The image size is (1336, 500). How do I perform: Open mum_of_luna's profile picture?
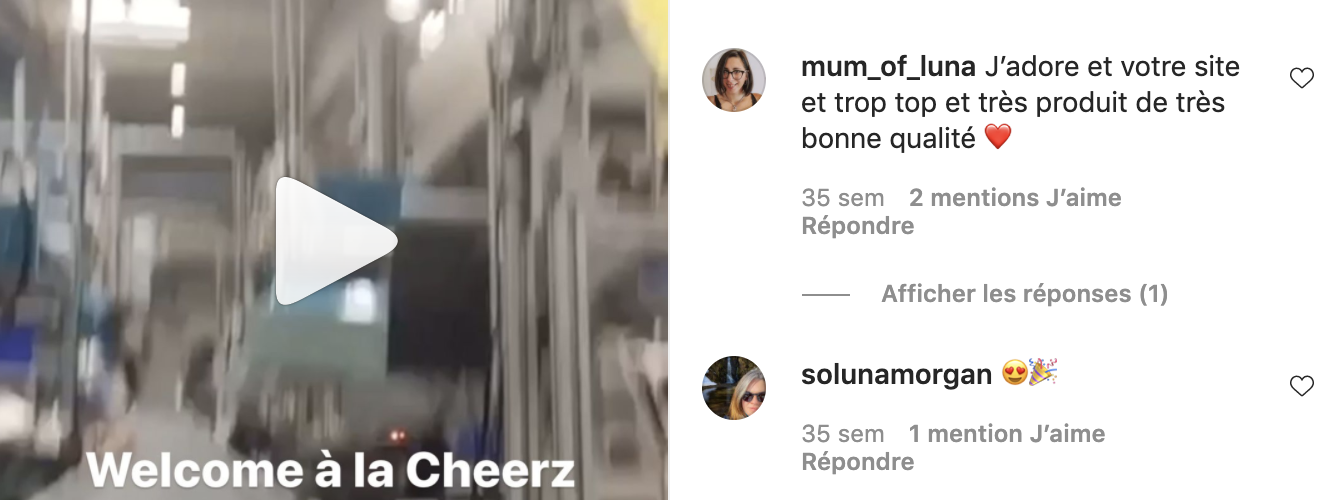click(734, 80)
